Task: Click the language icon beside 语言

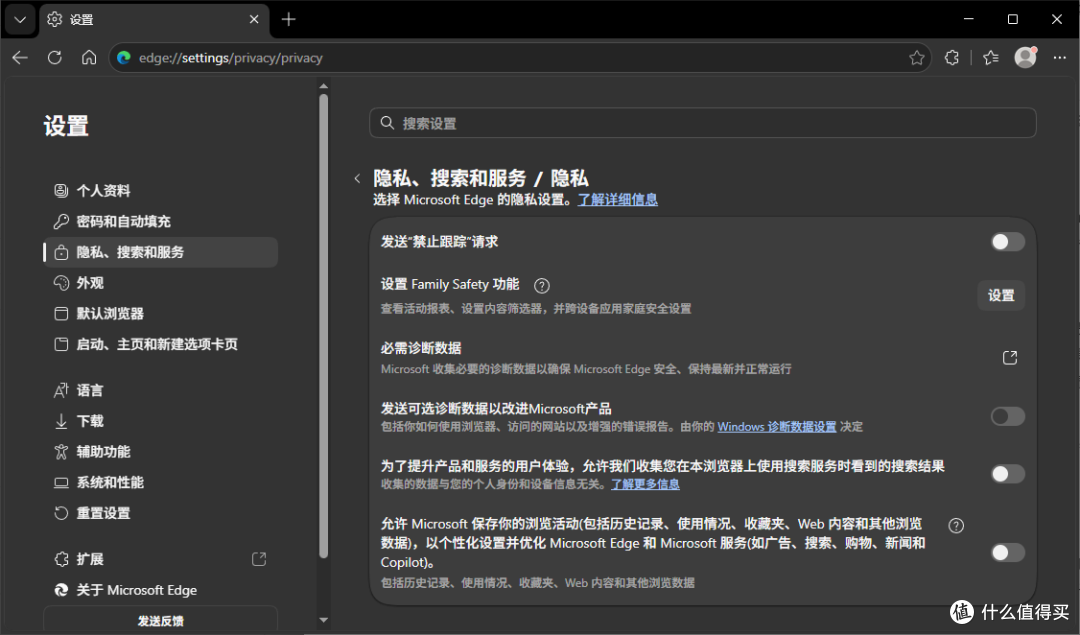Action: [x=61, y=391]
